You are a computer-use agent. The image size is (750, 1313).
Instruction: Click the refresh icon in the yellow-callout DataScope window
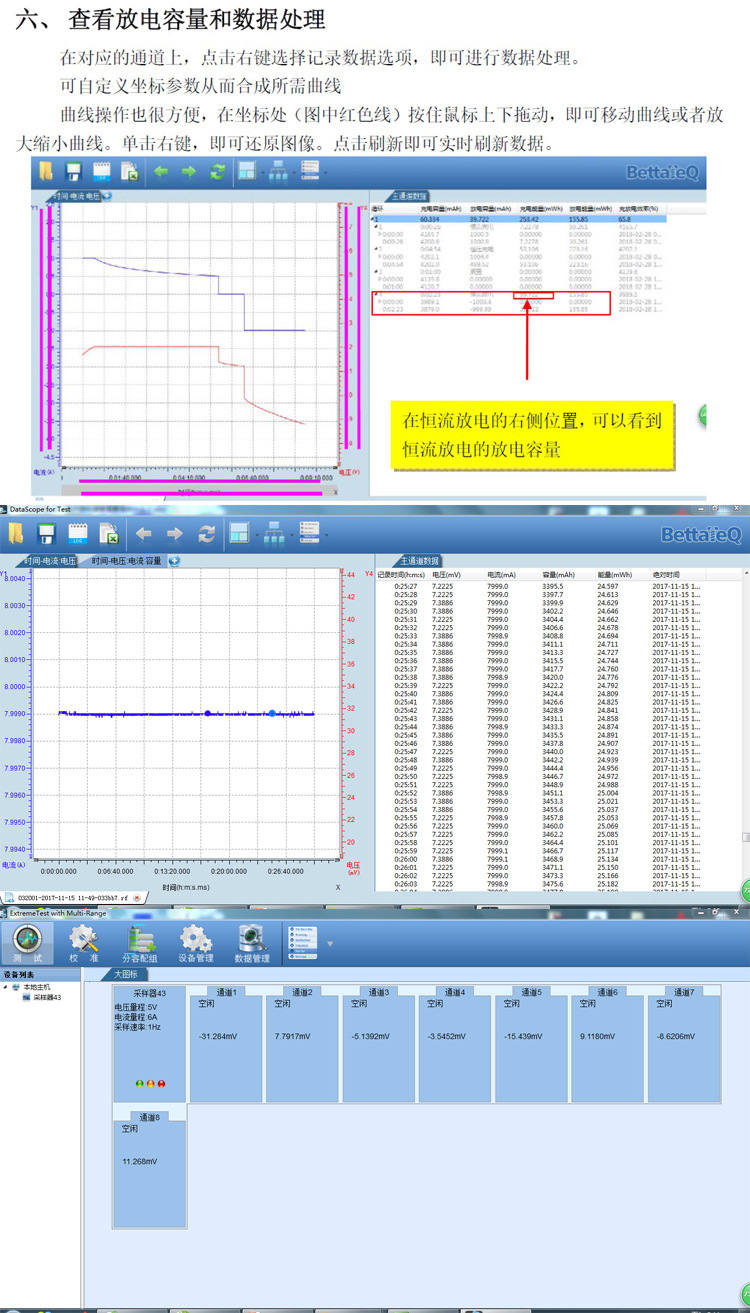point(216,171)
